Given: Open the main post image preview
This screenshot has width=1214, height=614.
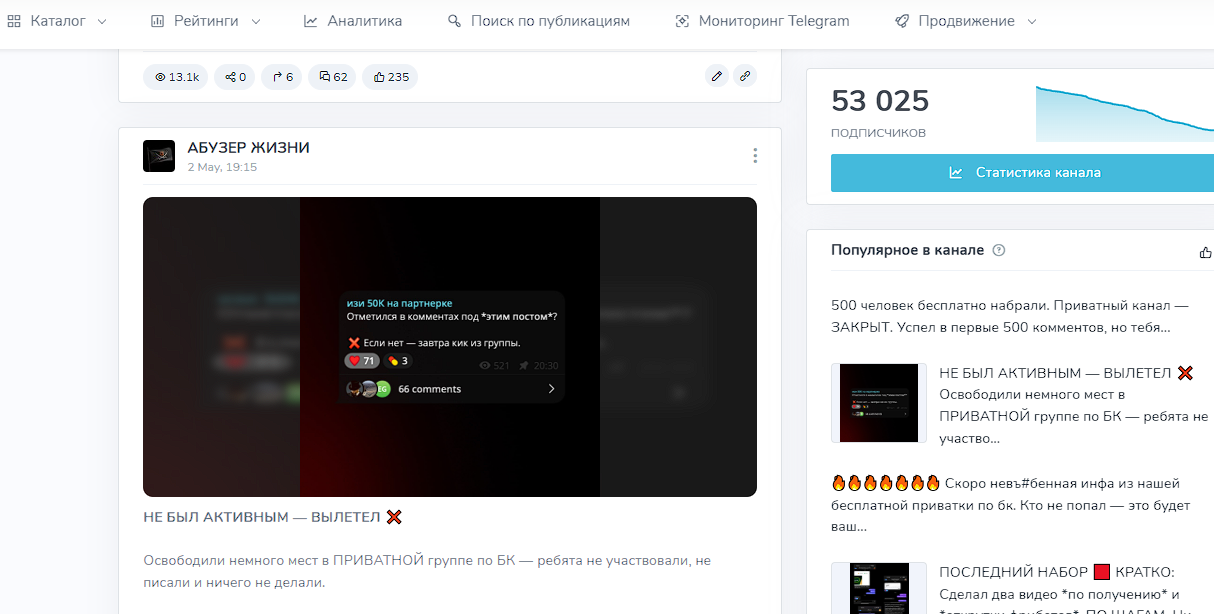Looking at the screenshot, I should point(450,347).
